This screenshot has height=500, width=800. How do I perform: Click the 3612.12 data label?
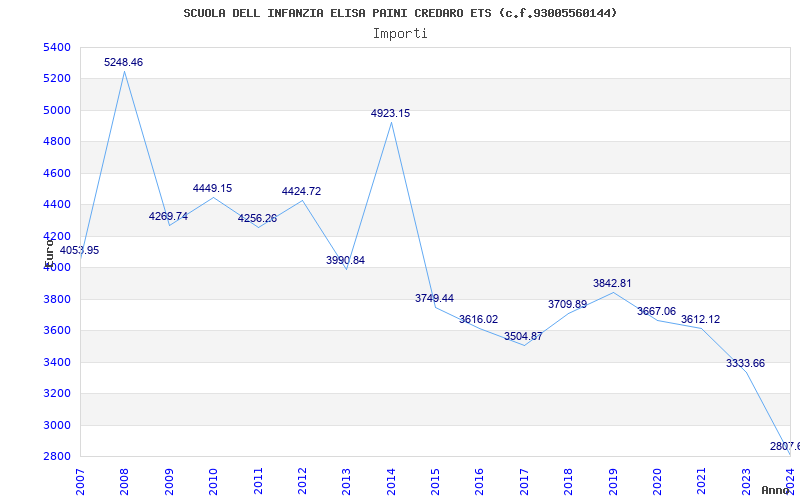pos(701,319)
